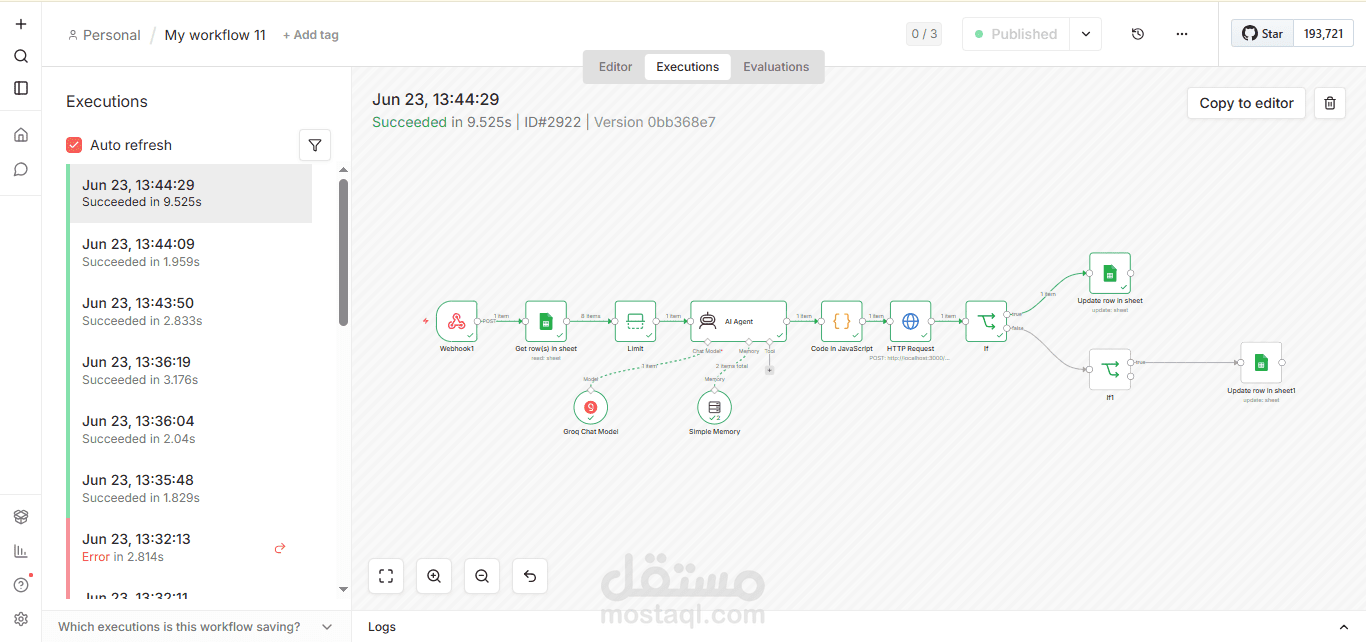Click the executions list scroll down arrow
This screenshot has height=642, width=1366.
click(344, 590)
